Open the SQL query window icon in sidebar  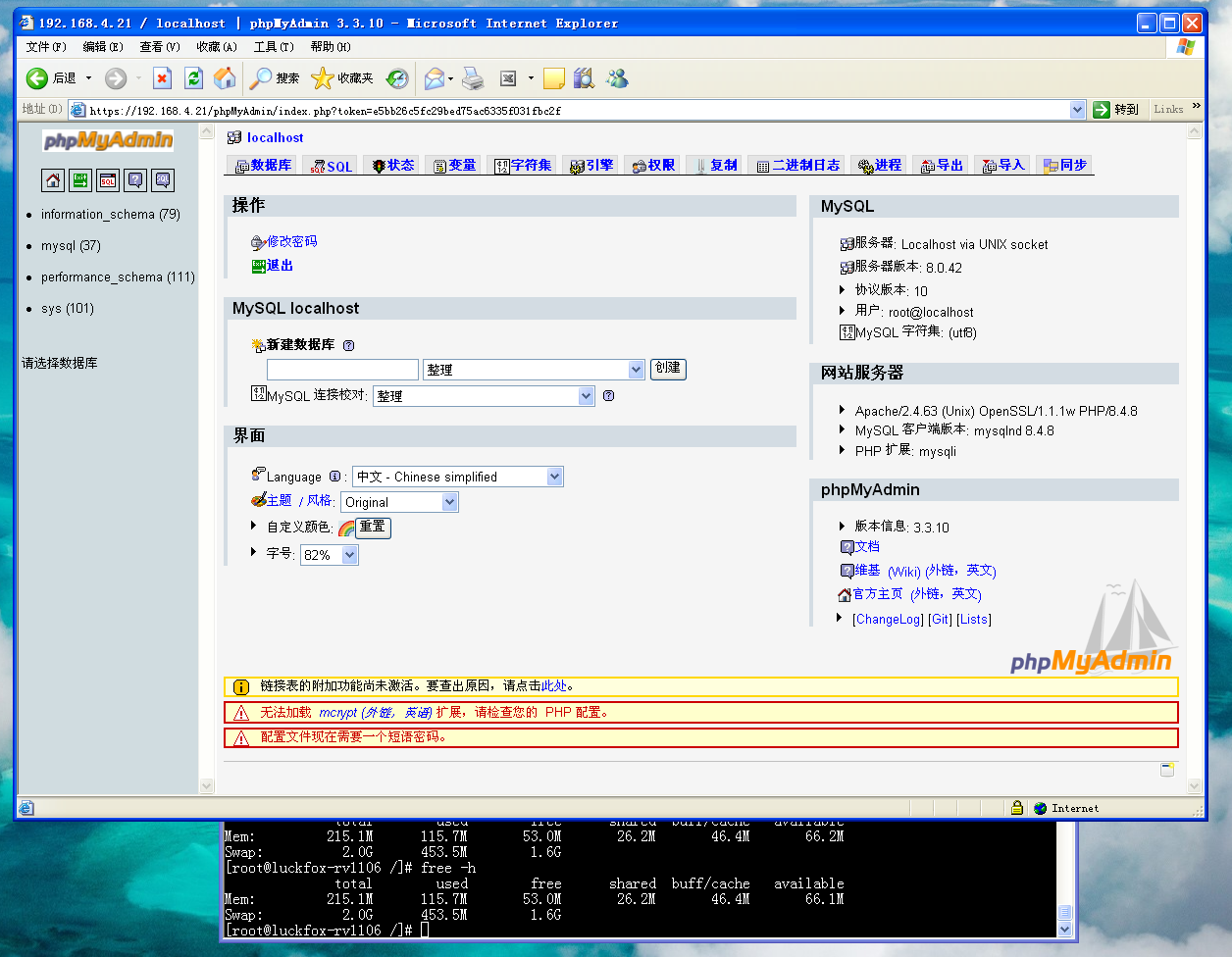108,180
